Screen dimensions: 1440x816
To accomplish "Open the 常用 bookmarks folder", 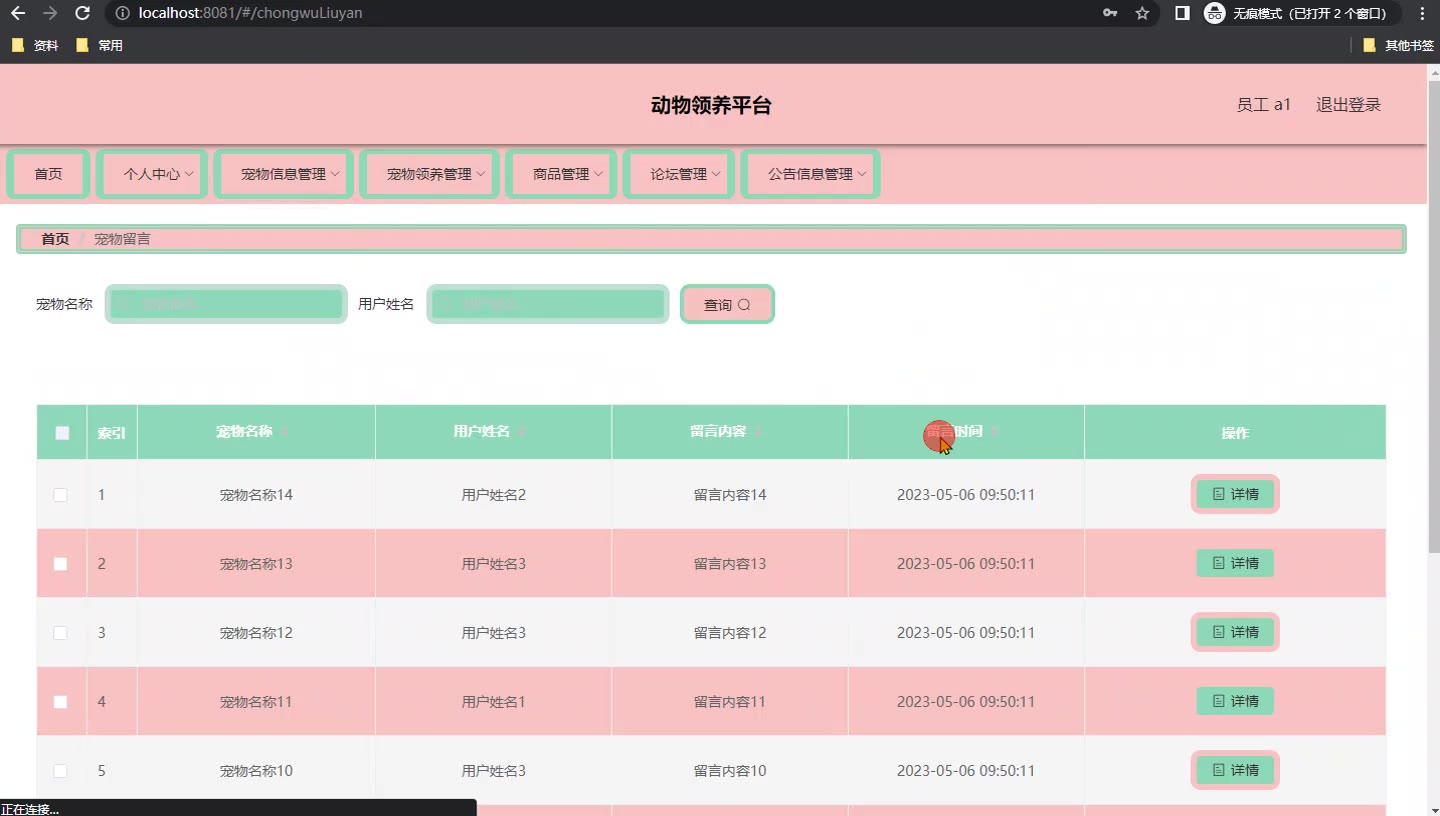I will [x=100, y=45].
